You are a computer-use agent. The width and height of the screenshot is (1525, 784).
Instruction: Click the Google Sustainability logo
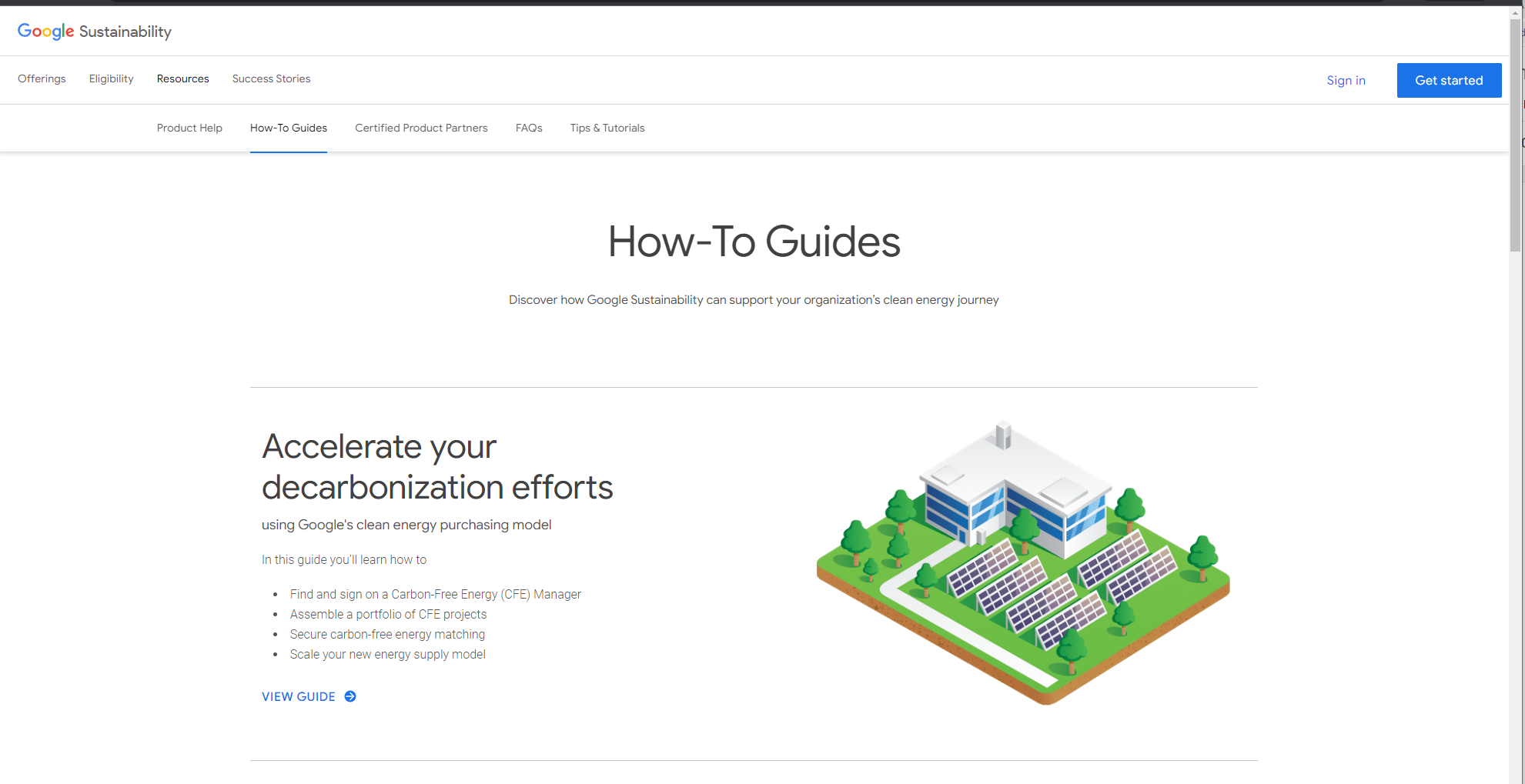95,32
